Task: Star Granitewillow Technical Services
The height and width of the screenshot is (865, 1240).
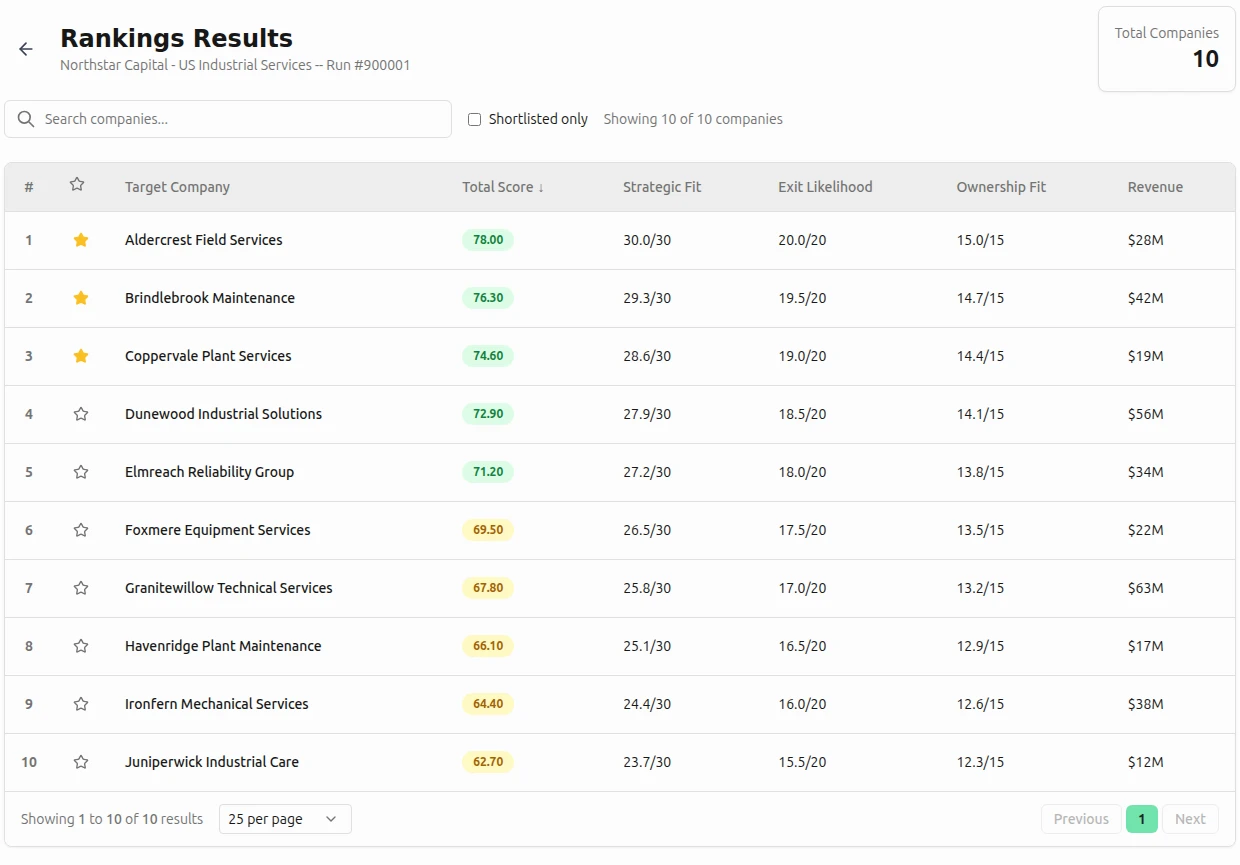Action: point(81,588)
